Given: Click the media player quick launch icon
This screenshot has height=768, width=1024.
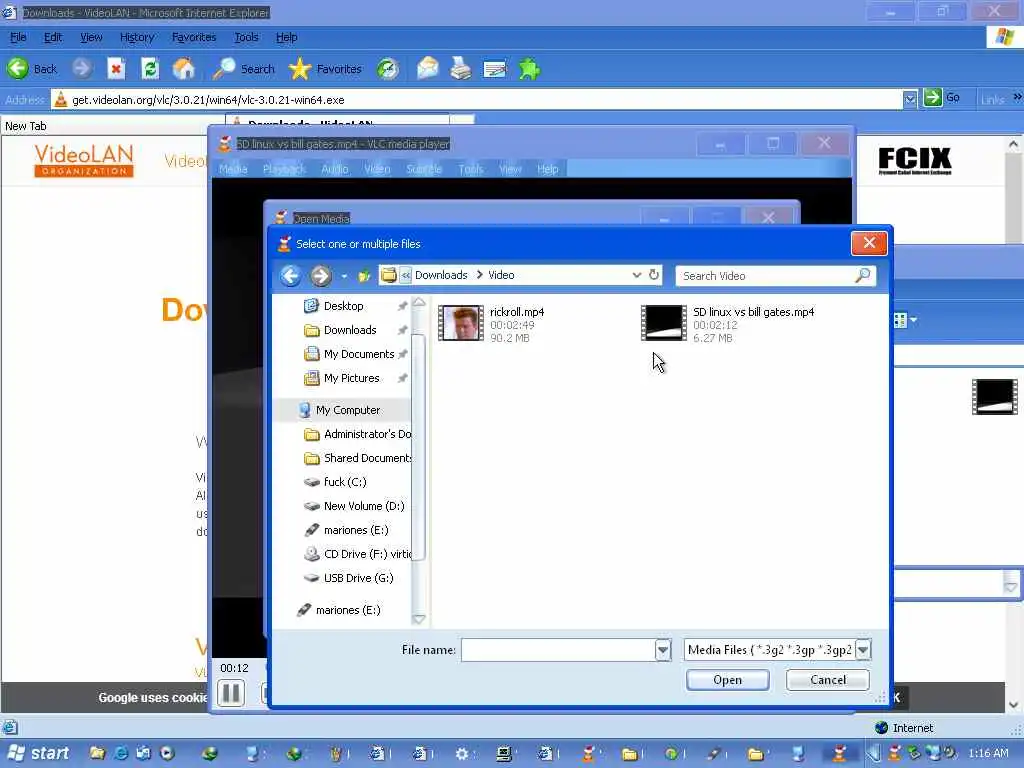Looking at the screenshot, I should click(x=167, y=753).
